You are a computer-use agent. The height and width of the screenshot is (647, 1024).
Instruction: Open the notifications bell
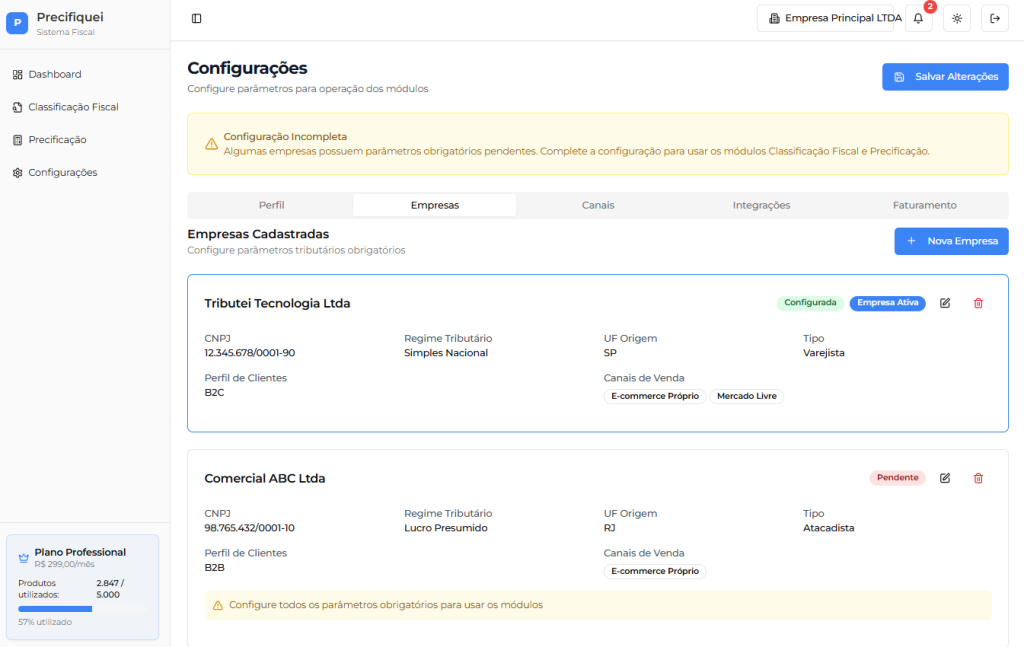pyautogui.click(x=918, y=18)
